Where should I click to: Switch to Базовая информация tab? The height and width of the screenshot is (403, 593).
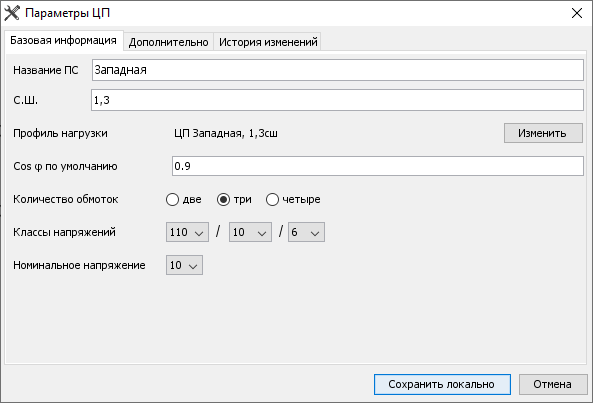click(64, 40)
